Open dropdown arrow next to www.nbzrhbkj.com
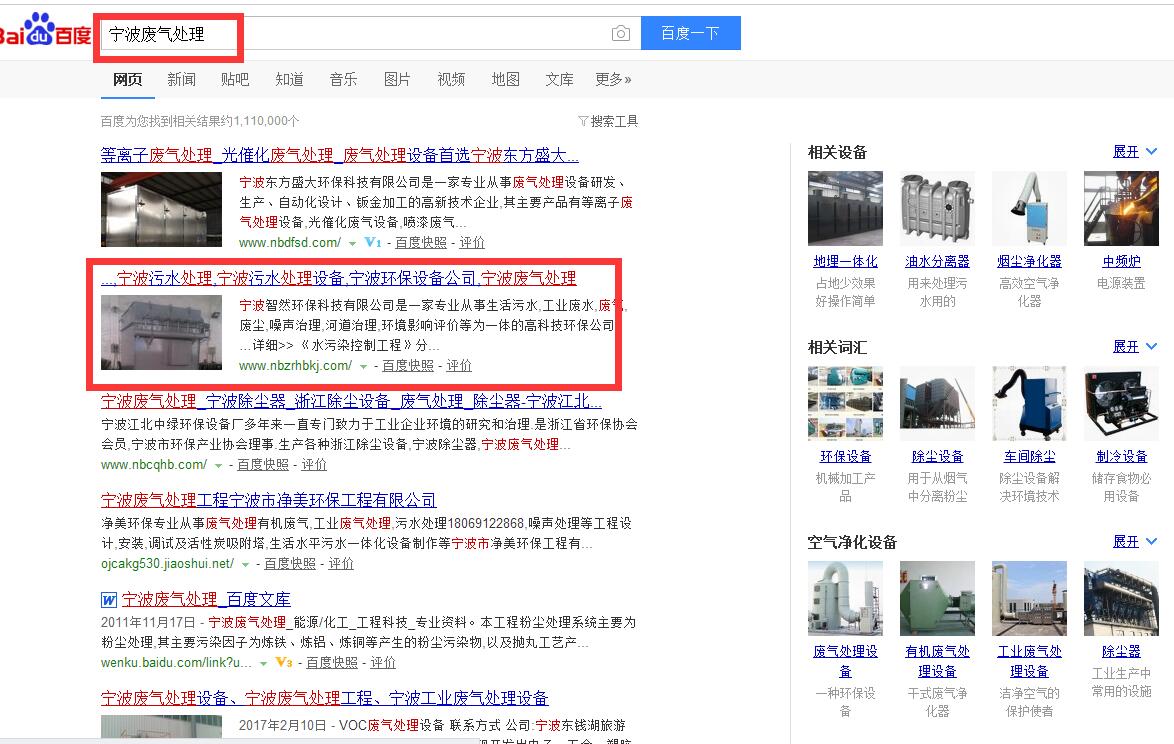Screen dimensions: 1174x744 pyautogui.click(x=363, y=366)
